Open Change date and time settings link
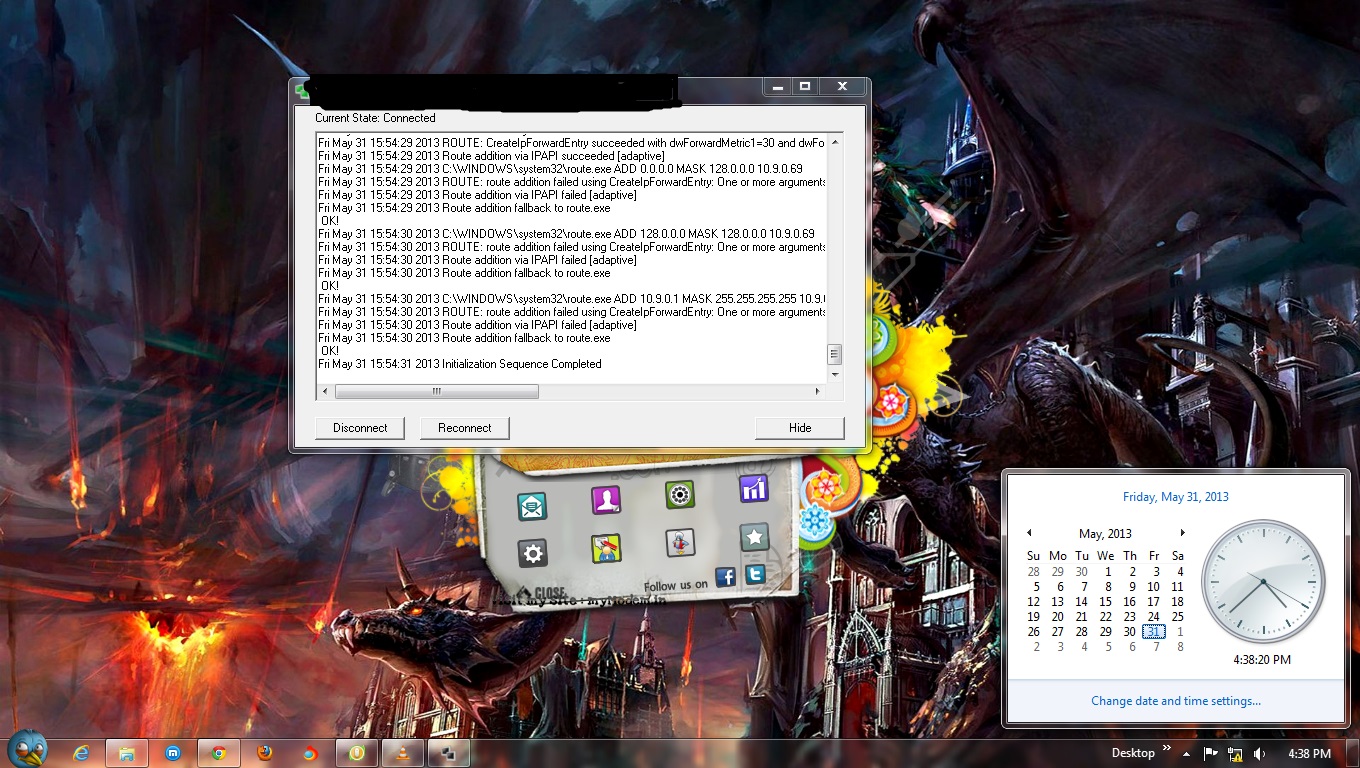This screenshot has height=768, width=1360. (x=1176, y=701)
